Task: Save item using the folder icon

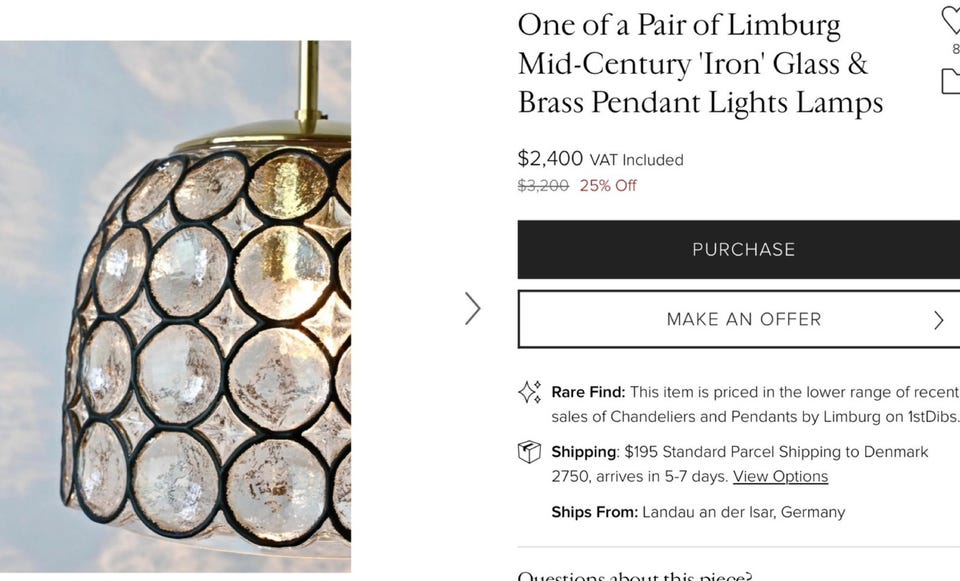Action: pos(952,81)
